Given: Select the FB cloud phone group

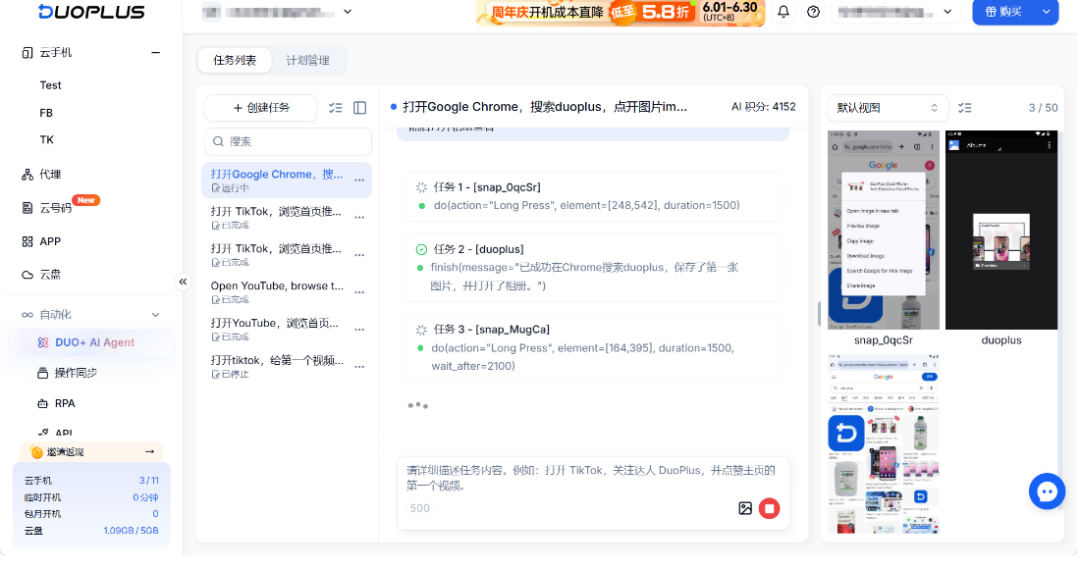Looking at the screenshot, I should pos(46,112).
